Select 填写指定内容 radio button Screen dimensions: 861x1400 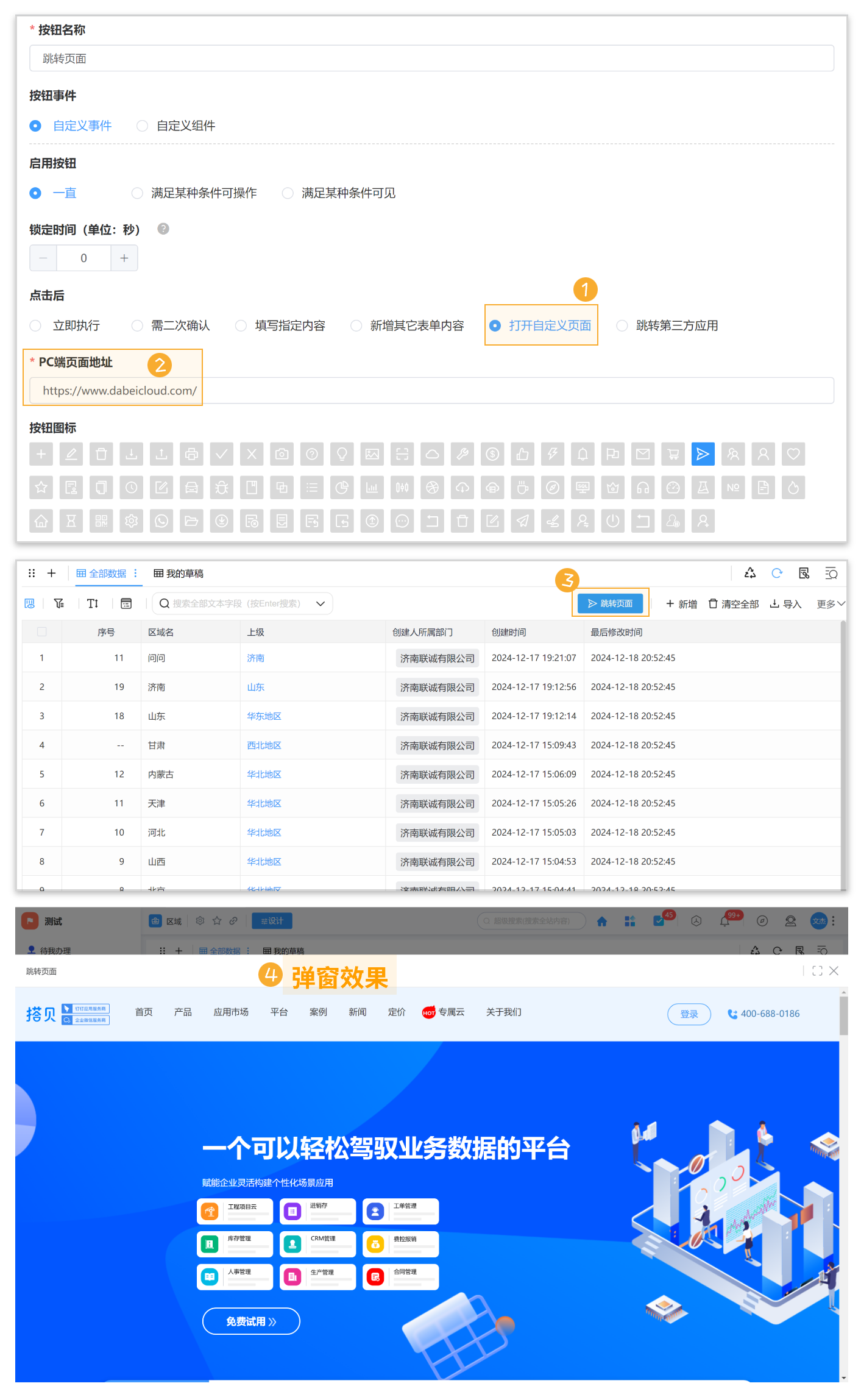click(241, 325)
